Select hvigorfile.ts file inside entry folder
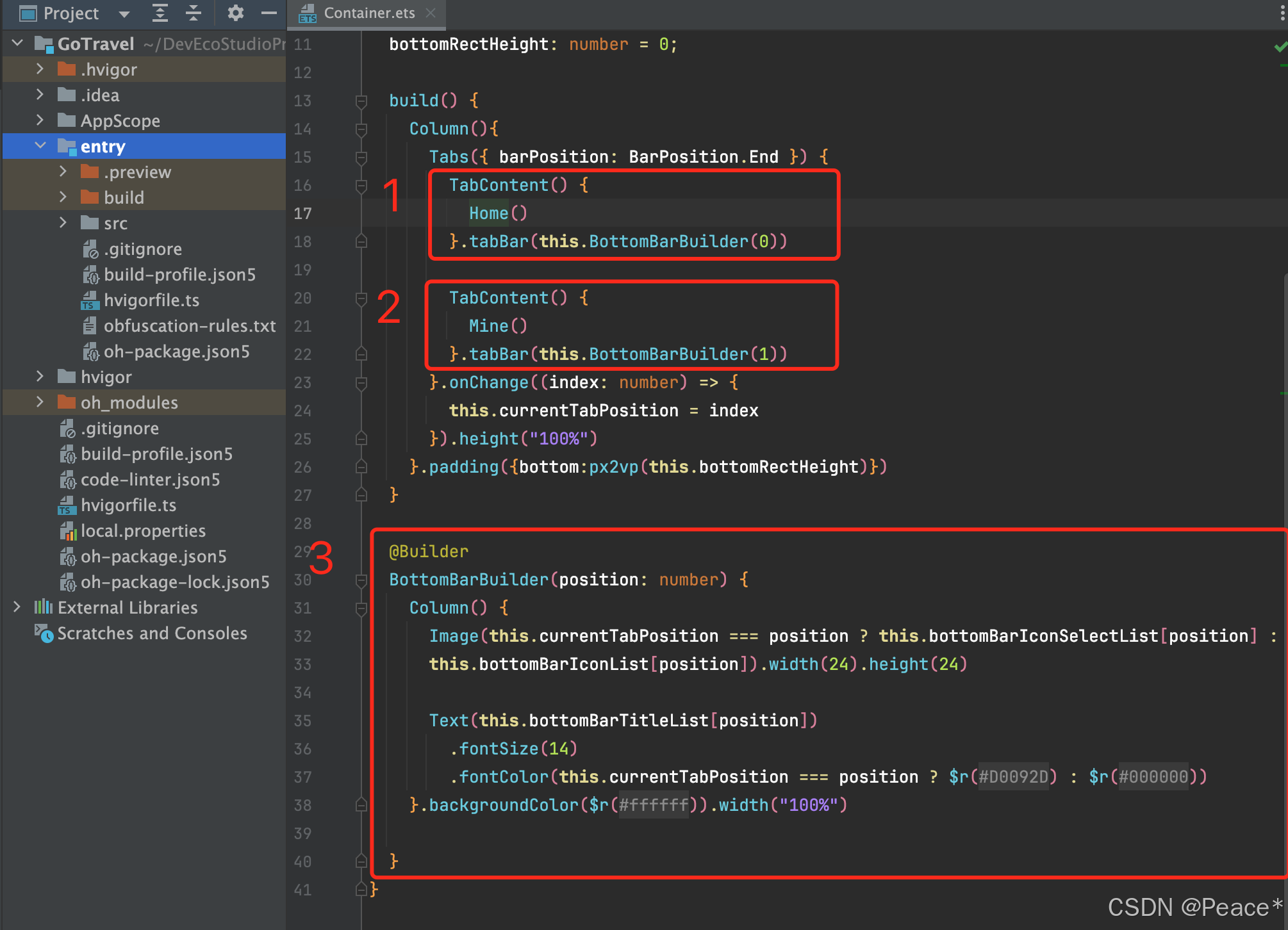Viewport: 1288px width, 930px height. tap(151, 300)
